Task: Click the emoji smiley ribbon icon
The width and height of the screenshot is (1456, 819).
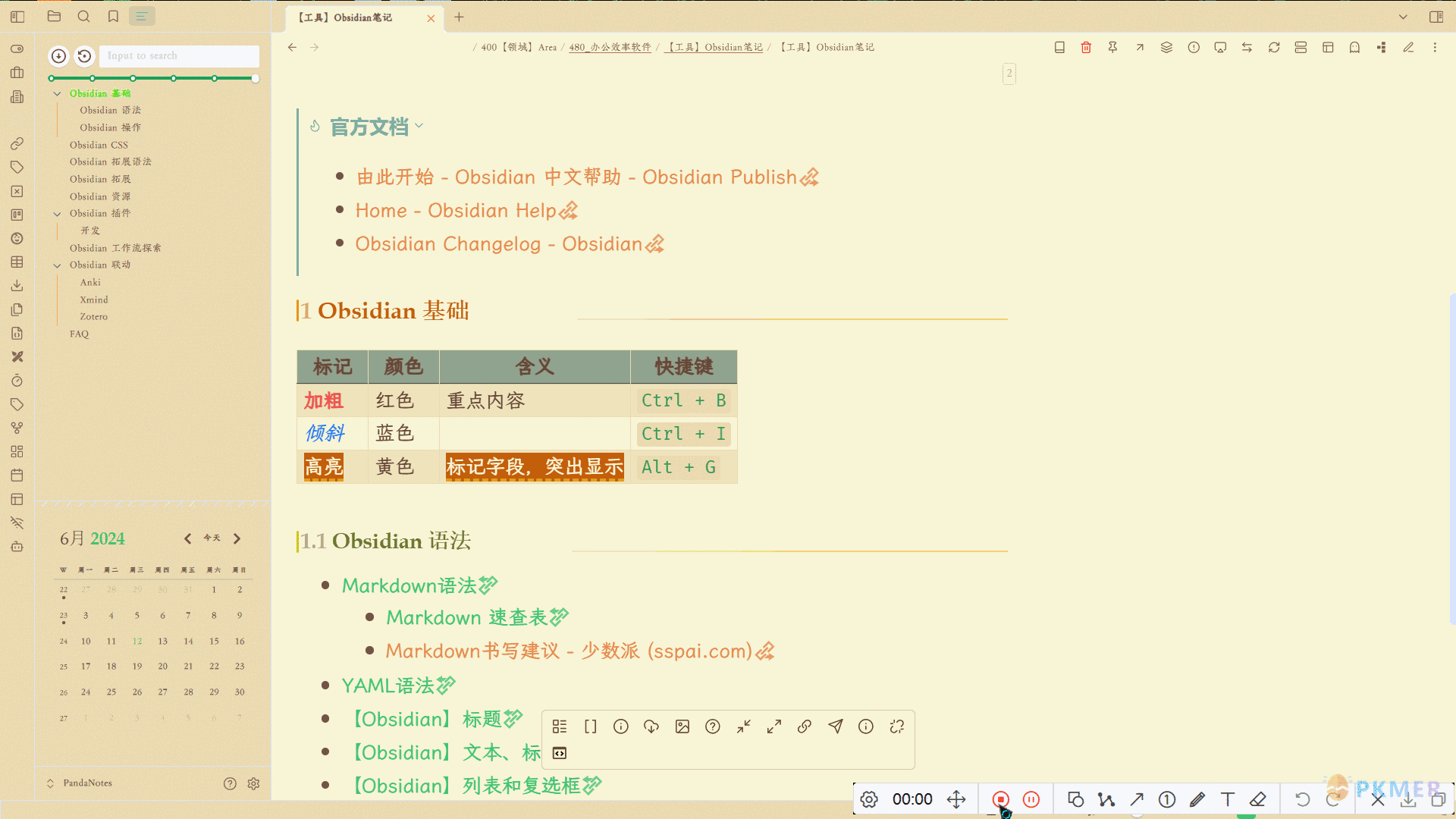Action: click(x=17, y=238)
